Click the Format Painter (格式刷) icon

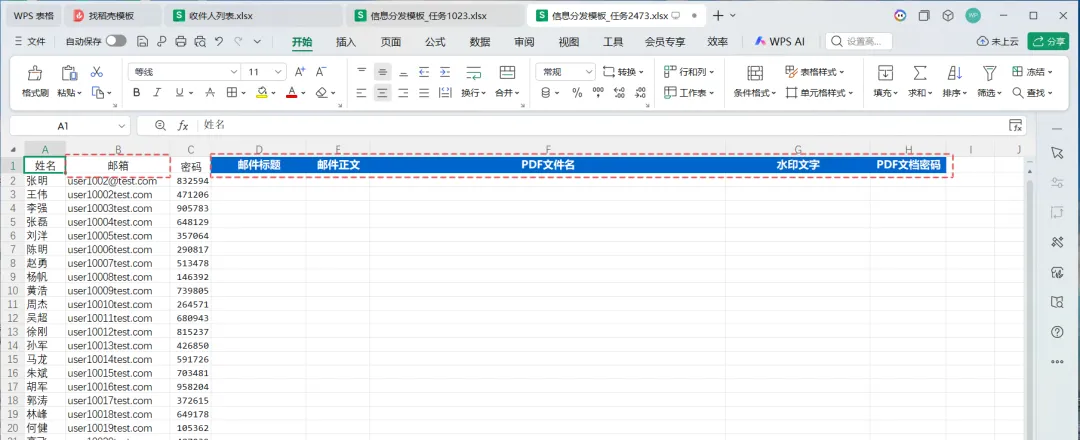pyautogui.click(x=34, y=72)
